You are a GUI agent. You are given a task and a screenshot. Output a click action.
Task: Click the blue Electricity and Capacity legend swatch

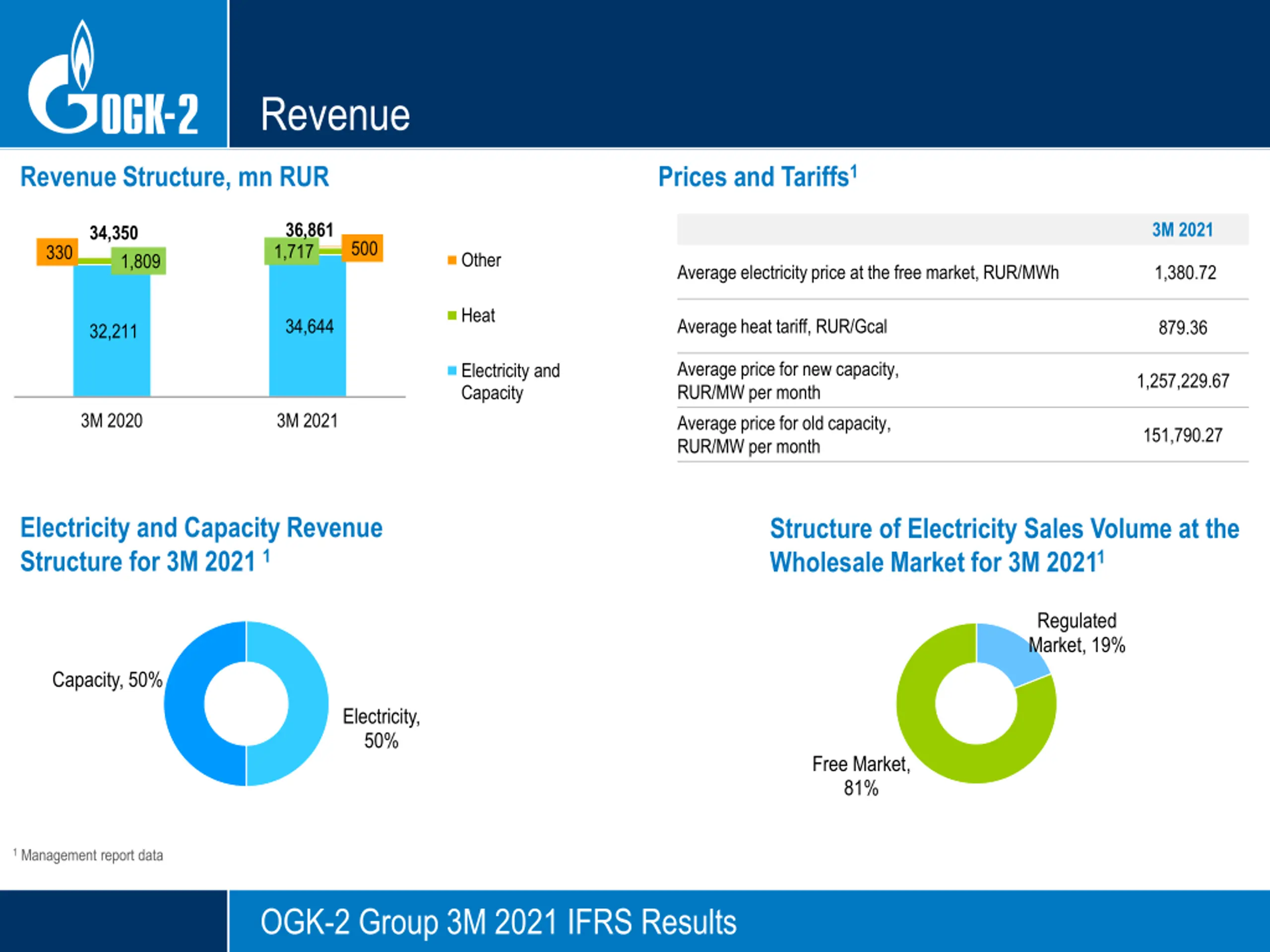452,371
